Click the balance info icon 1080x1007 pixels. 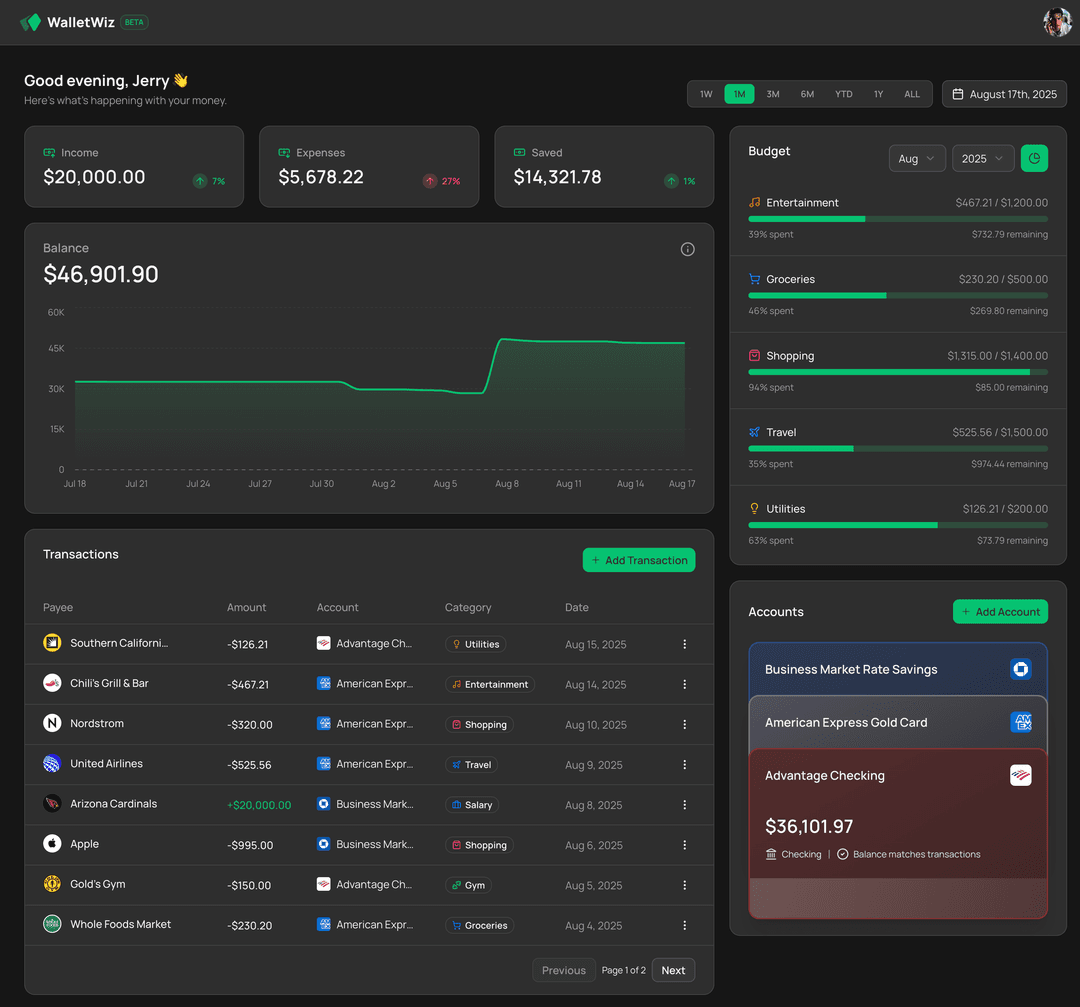tap(687, 249)
